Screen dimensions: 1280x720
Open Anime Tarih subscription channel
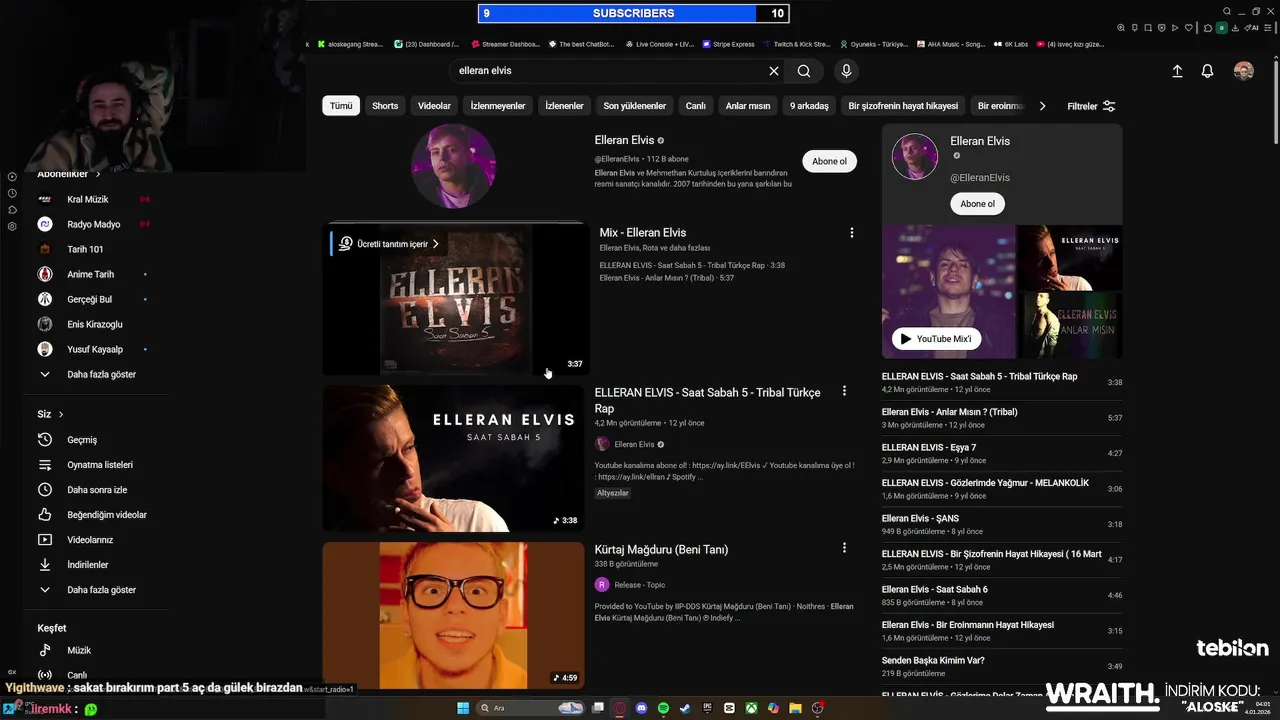pos(90,274)
